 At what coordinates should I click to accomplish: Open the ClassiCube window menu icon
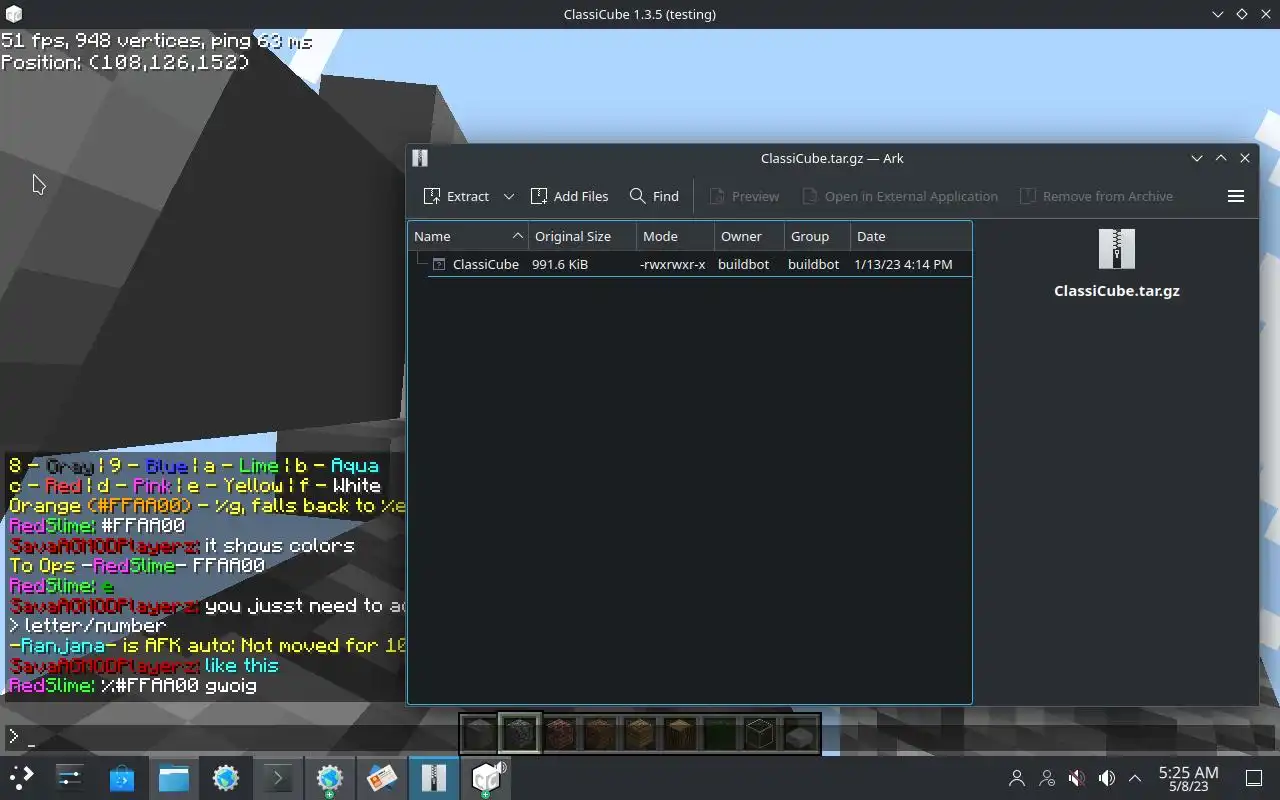click(12, 14)
